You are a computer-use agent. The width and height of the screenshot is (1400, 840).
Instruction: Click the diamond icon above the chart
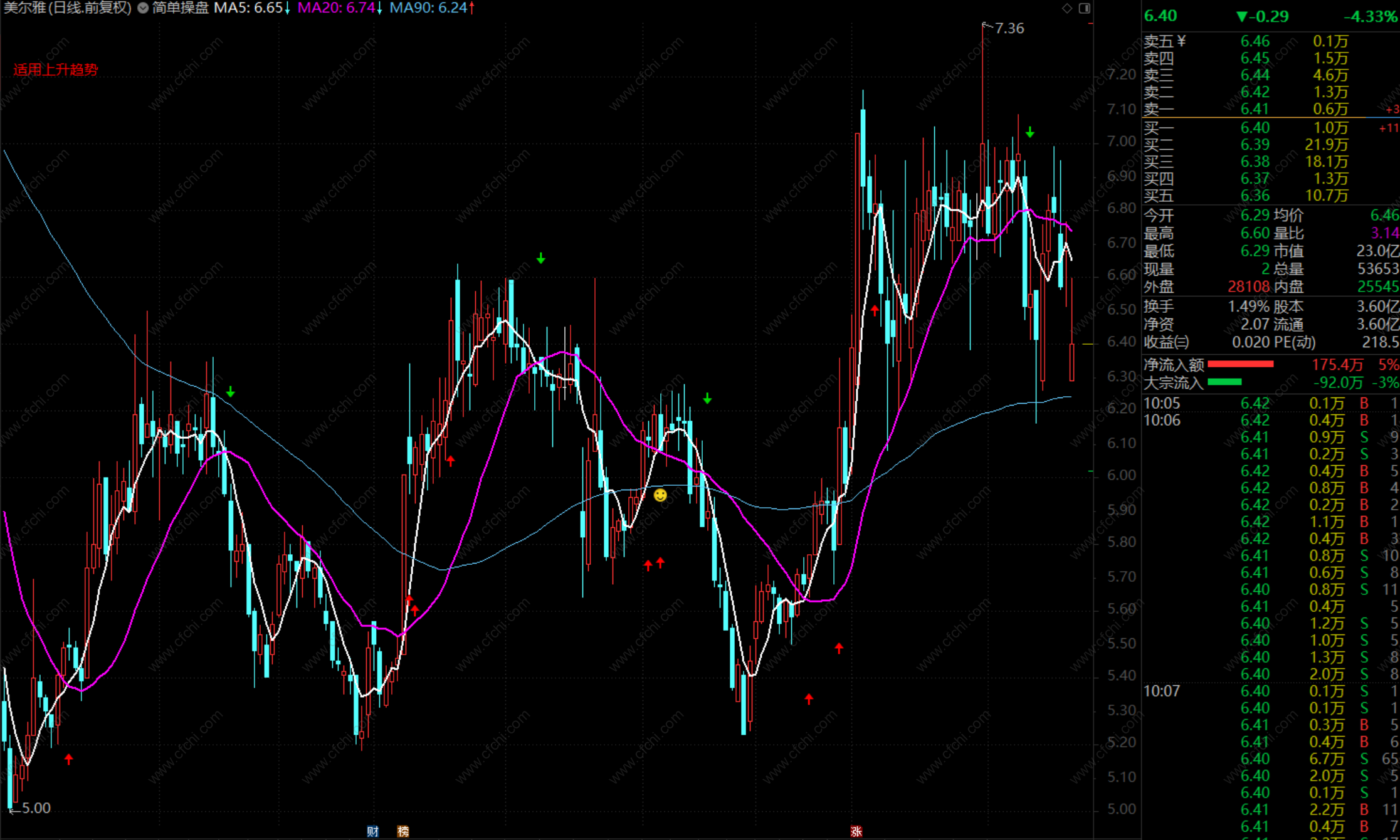(1067, 8)
